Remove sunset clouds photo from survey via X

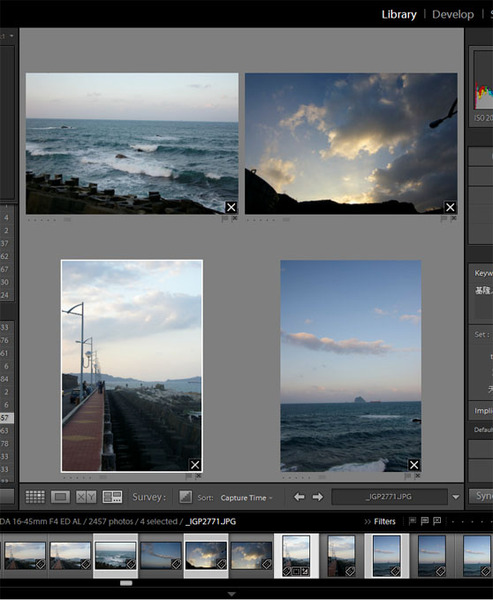pos(450,207)
